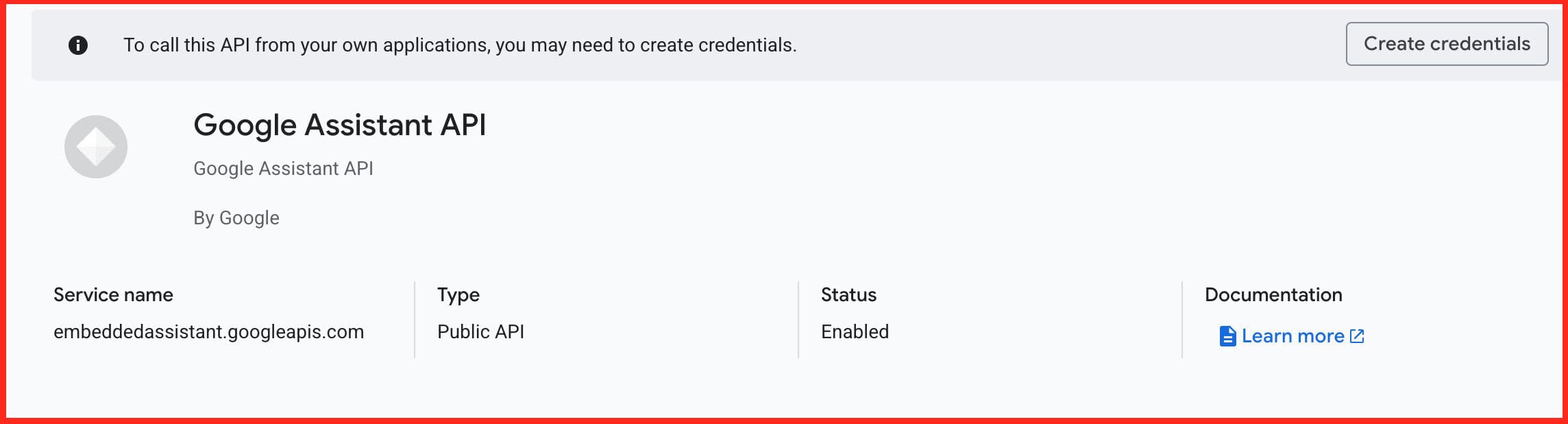Click the divider between Service name and Type
The width and height of the screenshot is (1568, 424).
pos(415,319)
